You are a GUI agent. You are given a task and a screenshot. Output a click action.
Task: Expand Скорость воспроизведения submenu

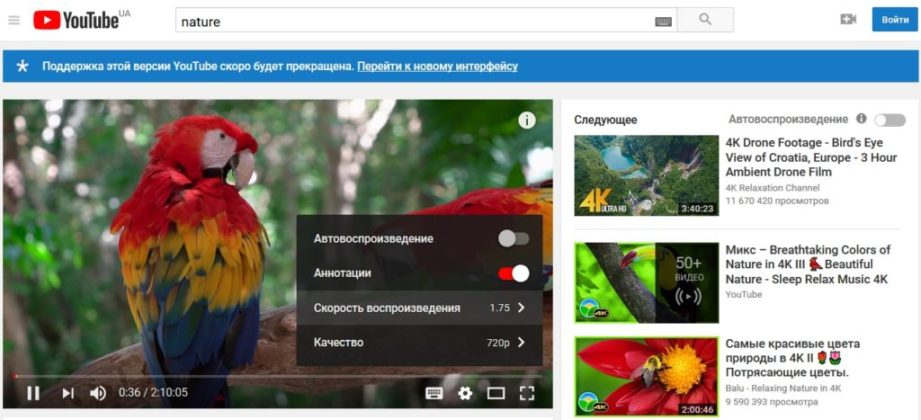419,308
